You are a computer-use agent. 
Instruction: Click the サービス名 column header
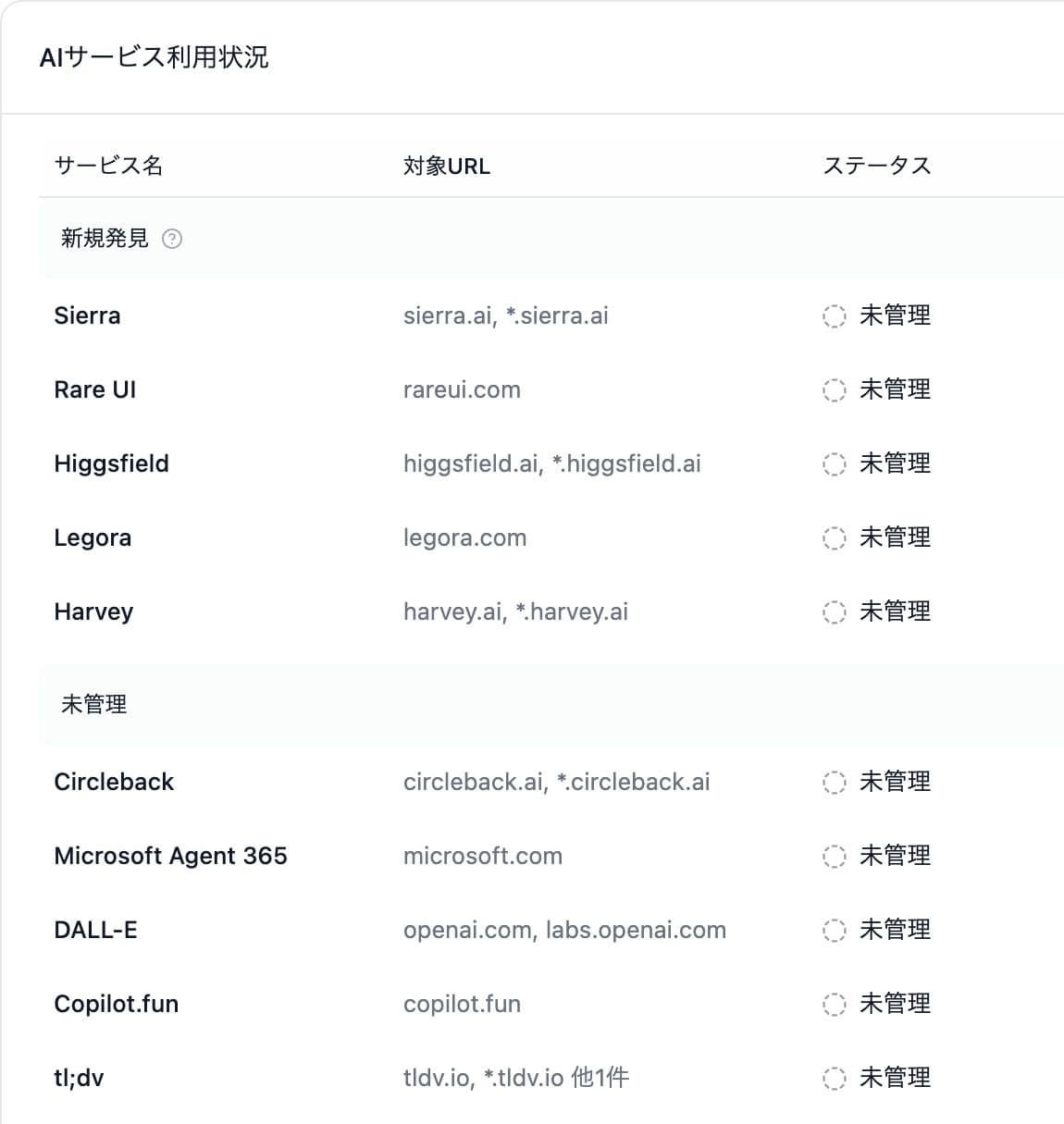pyautogui.click(x=108, y=166)
